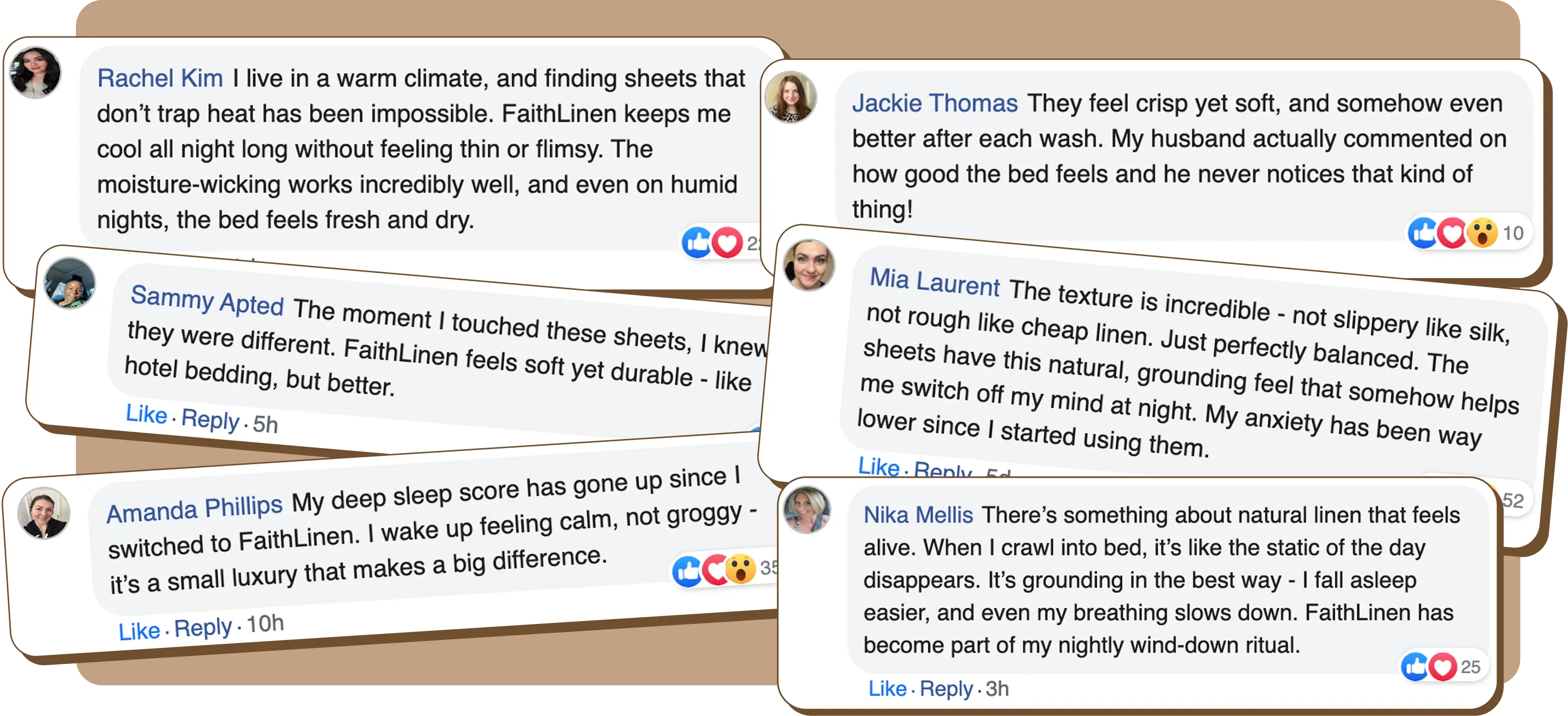
Task: Click the Like link under Mia Laurent's comment
Action: pos(878,467)
